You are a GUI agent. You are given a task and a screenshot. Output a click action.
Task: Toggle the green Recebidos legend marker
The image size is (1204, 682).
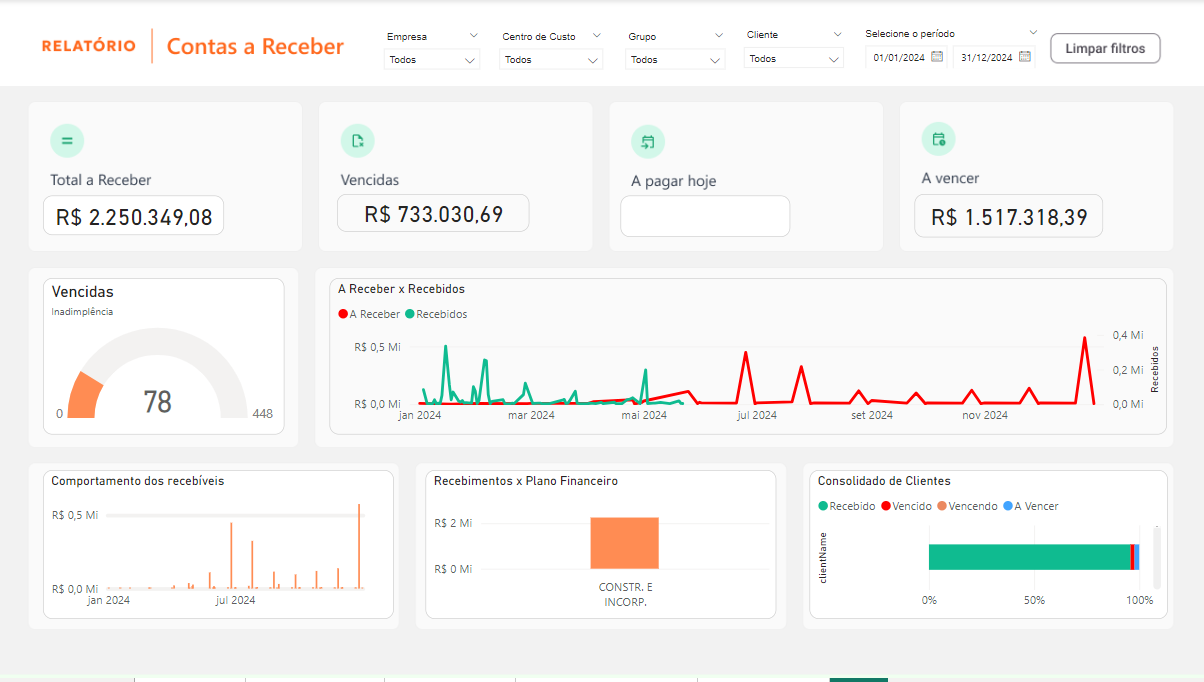coord(410,314)
